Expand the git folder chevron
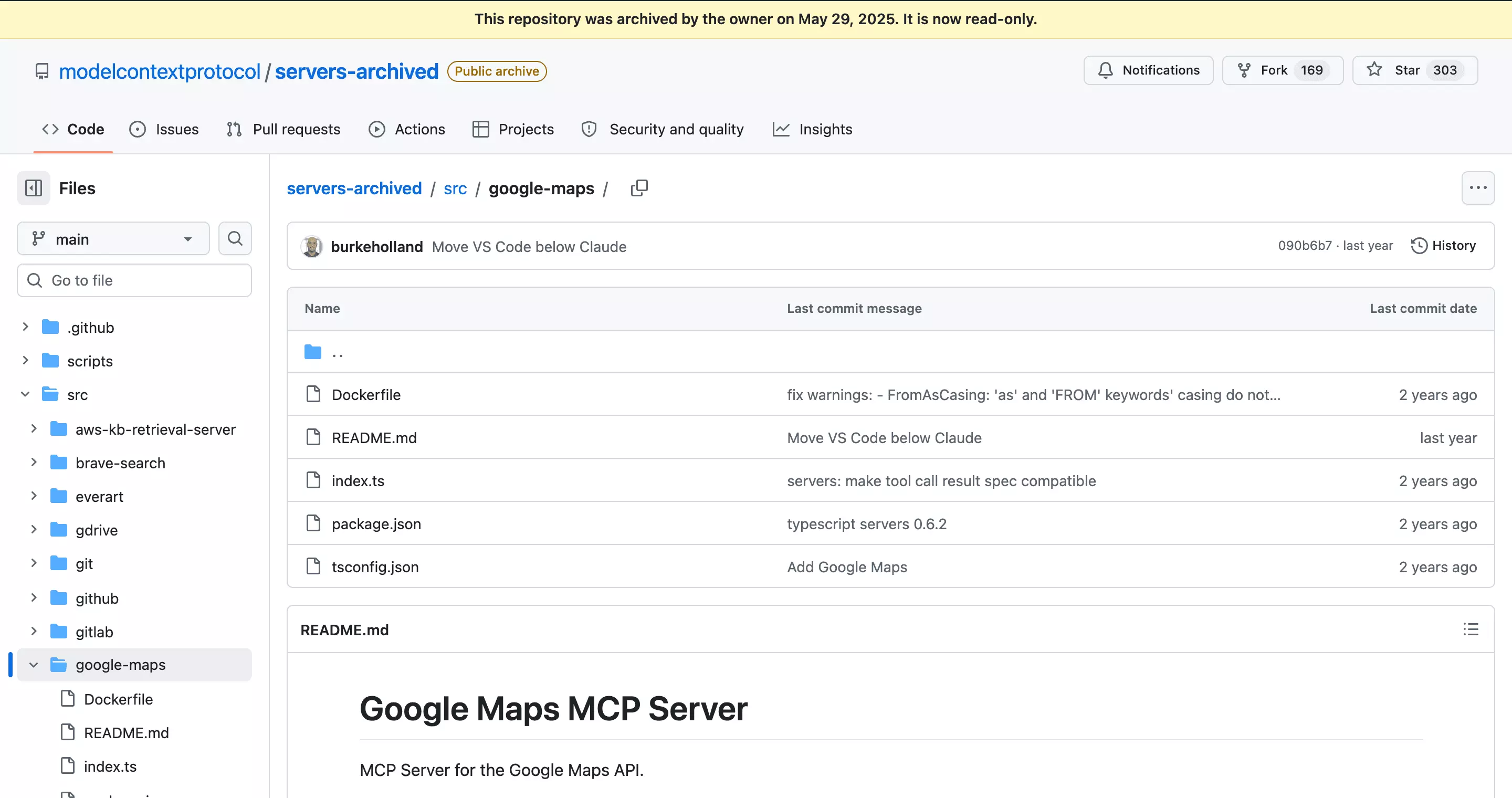 [x=34, y=563]
